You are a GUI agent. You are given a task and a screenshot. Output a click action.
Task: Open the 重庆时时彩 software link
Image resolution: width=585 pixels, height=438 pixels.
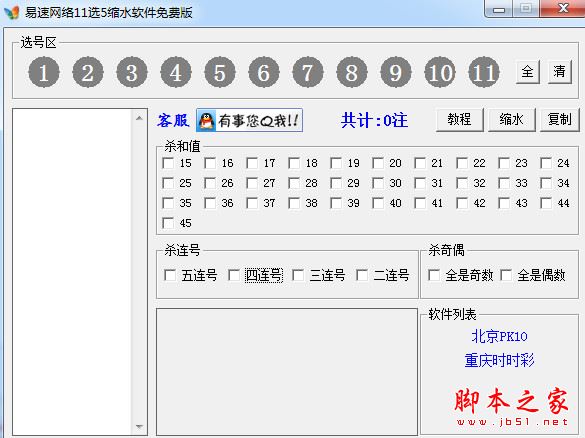point(499,360)
